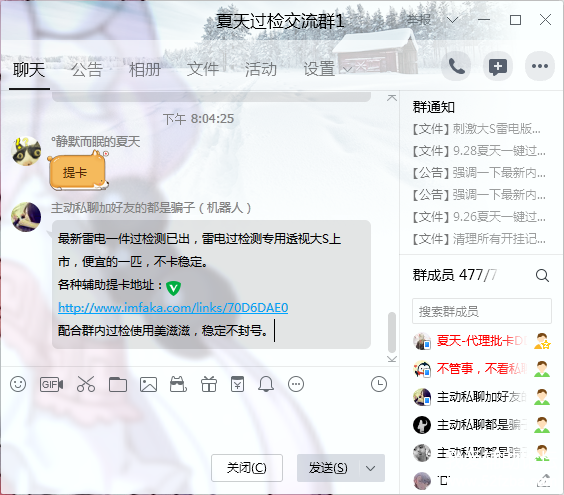Select member 主动私聊加好友
This screenshot has height=495, width=564.
click(482, 397)
